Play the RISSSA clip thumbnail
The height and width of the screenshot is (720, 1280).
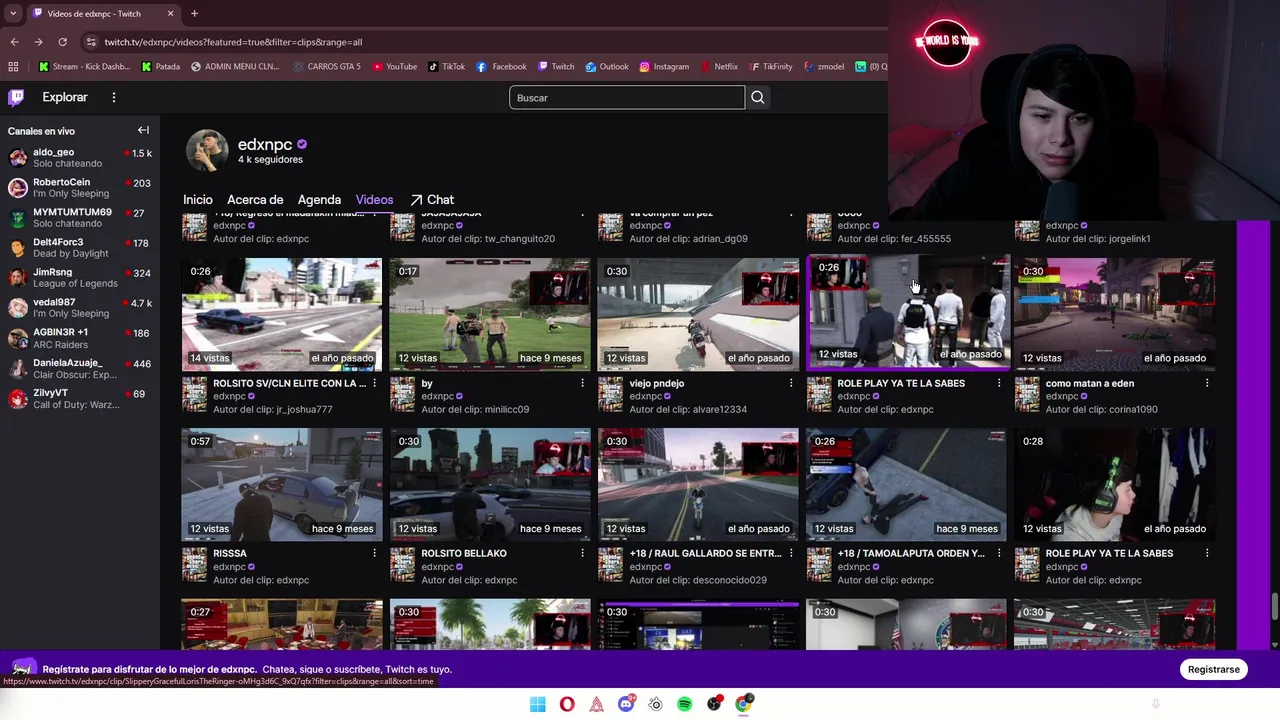[282, 484]
